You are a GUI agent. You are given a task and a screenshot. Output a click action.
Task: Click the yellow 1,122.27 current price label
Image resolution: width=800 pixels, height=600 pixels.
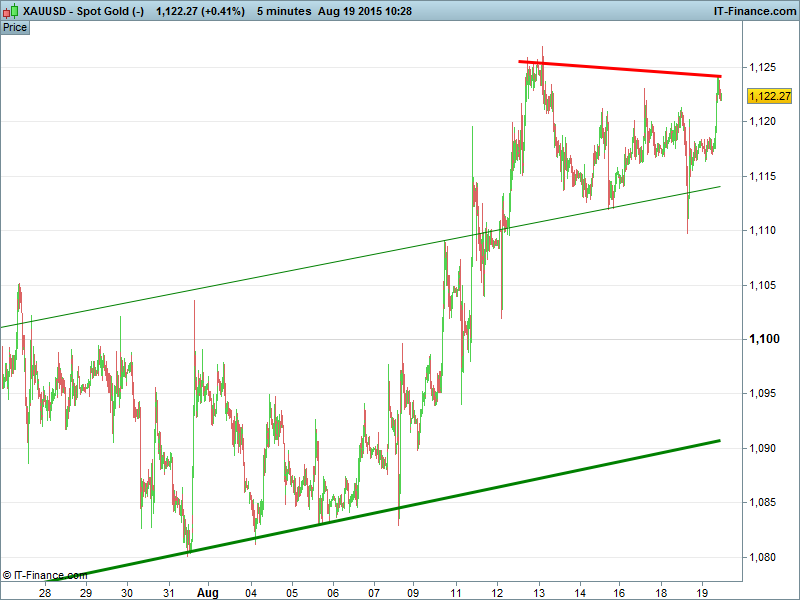click(769, 97)
